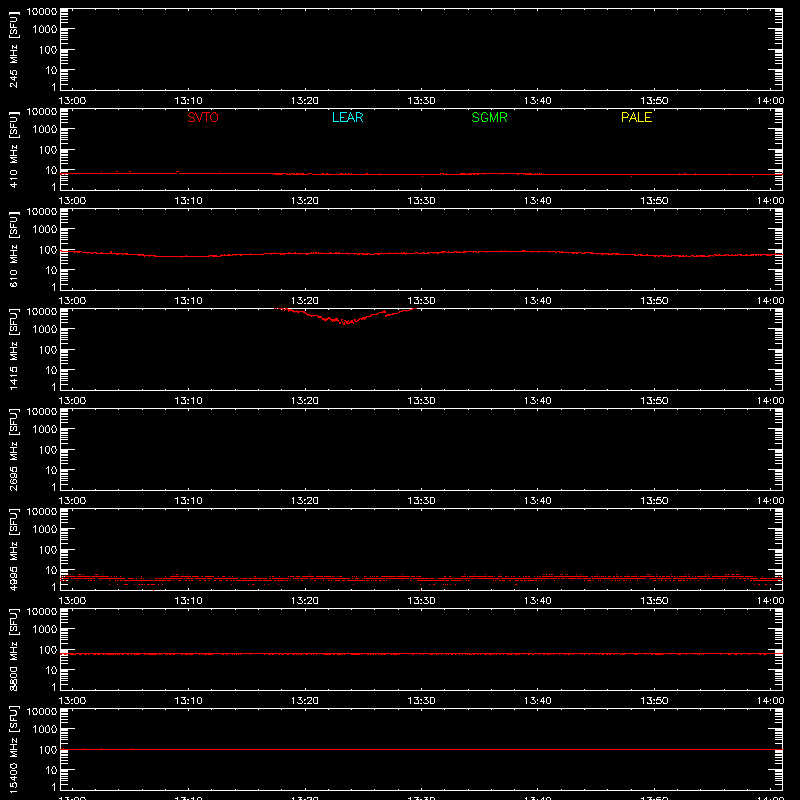
Task: Click the flat red trace in the 15400 MHz plot
Action: pyautogui.click(x=421, y=749)
